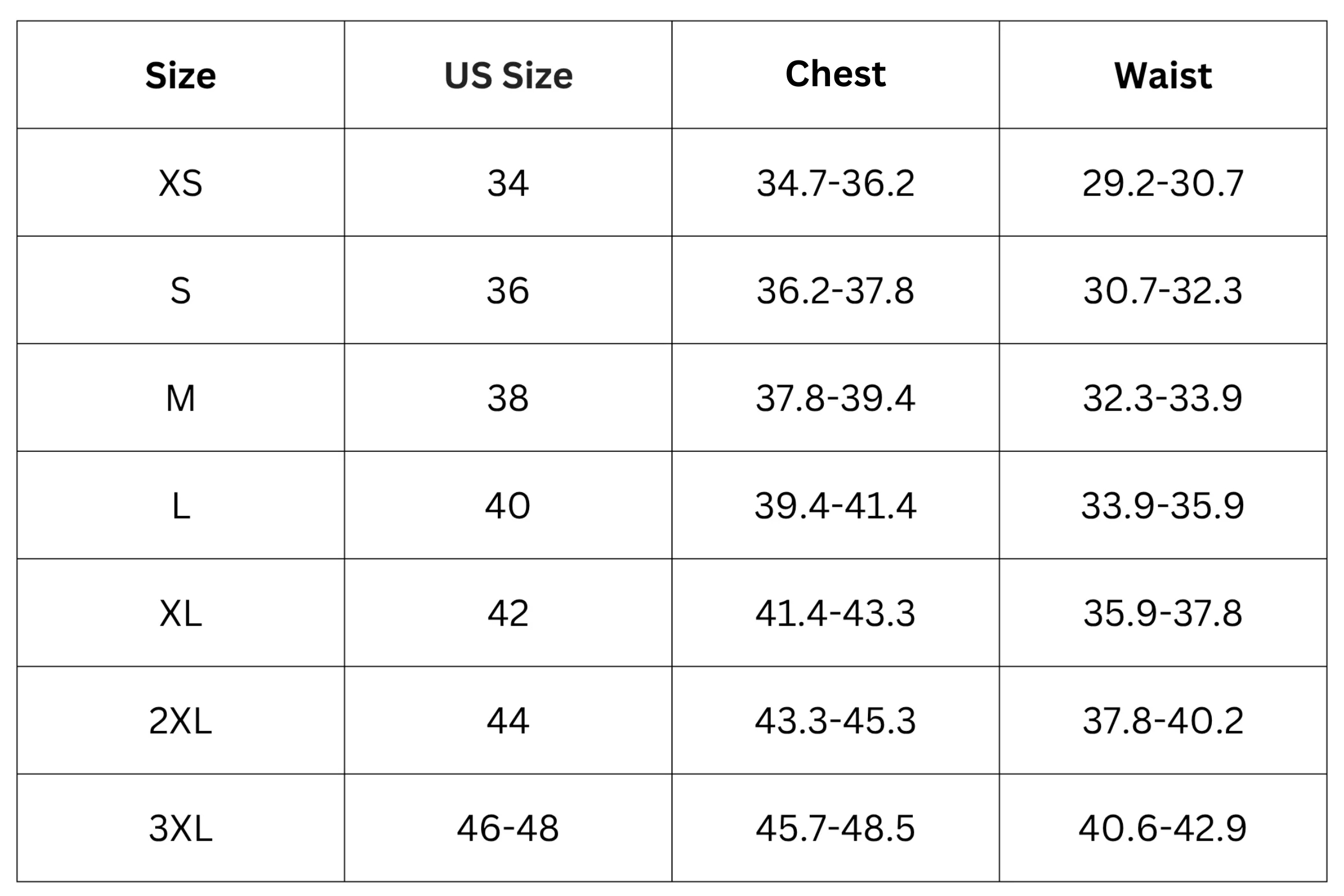Select US size 34 cell

tap(508, 184)
